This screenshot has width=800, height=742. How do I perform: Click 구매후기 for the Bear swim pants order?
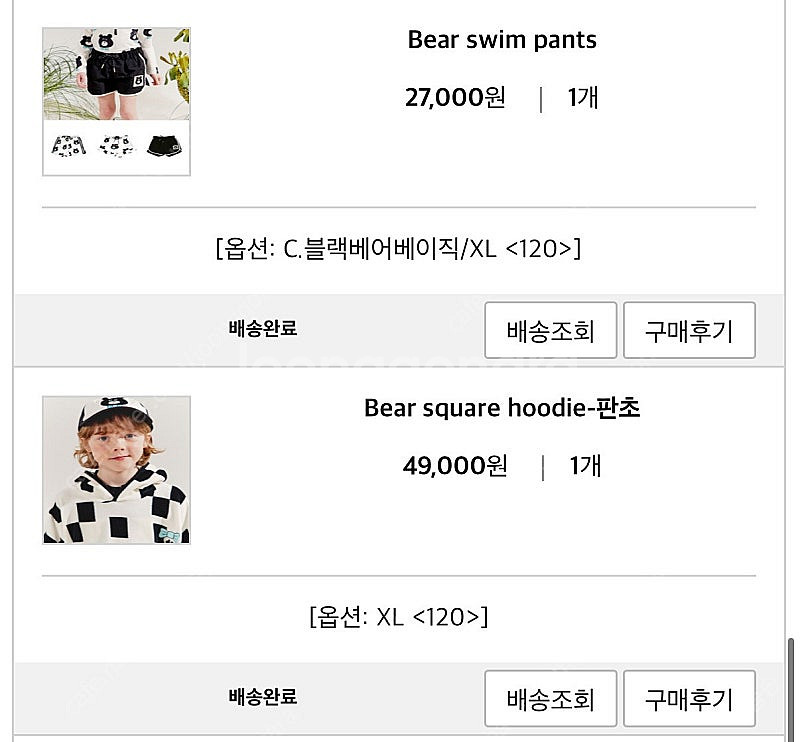pos(689,330)
